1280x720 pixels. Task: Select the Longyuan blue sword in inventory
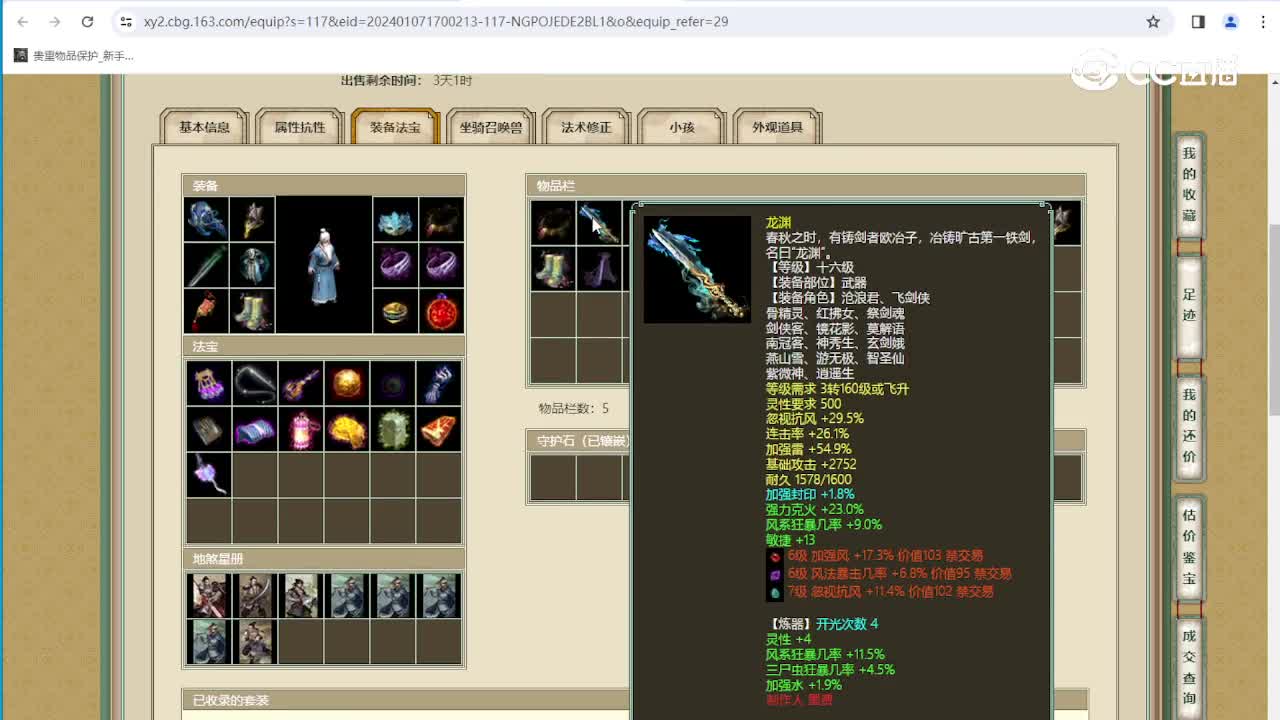(x=599, y=223)
